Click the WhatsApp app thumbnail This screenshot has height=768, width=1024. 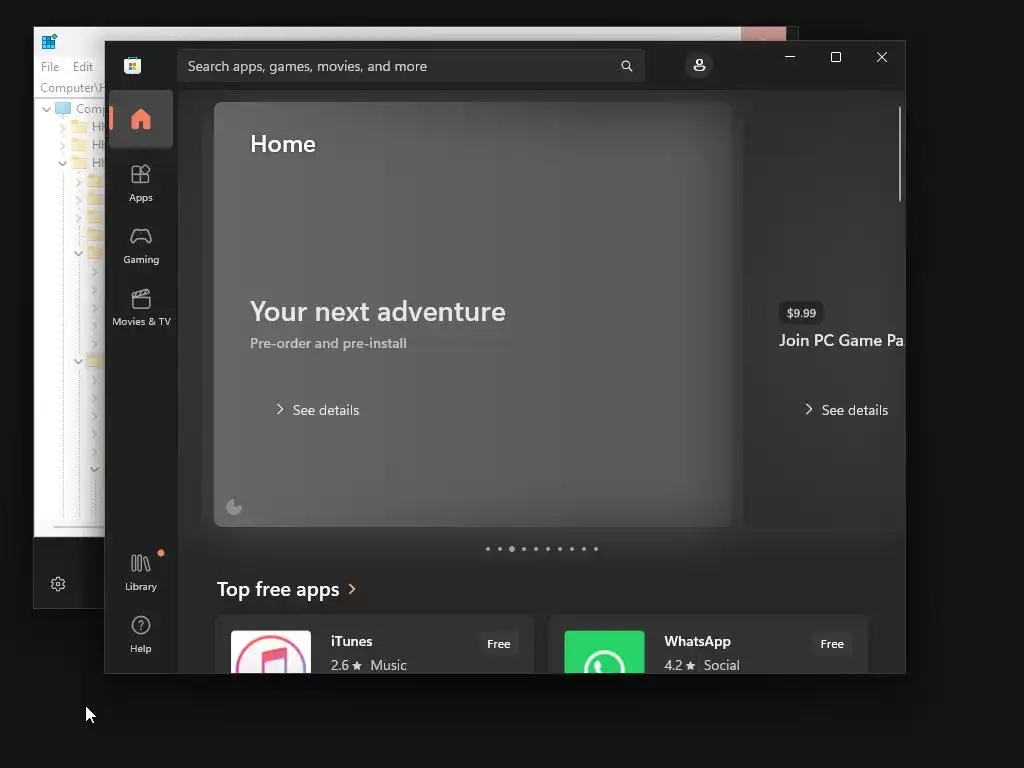[x=604, y=652]
